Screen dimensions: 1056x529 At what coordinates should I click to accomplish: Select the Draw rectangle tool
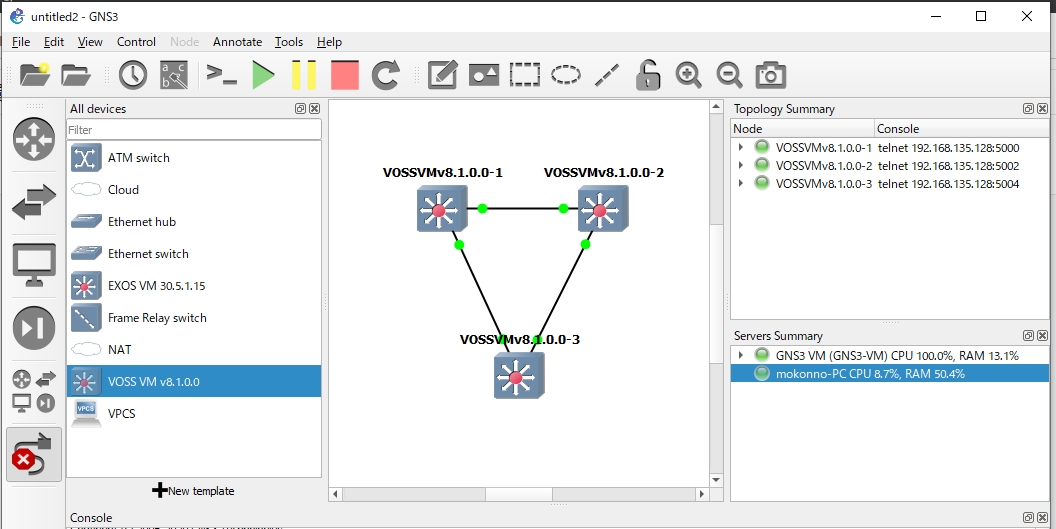click(525, 75)
